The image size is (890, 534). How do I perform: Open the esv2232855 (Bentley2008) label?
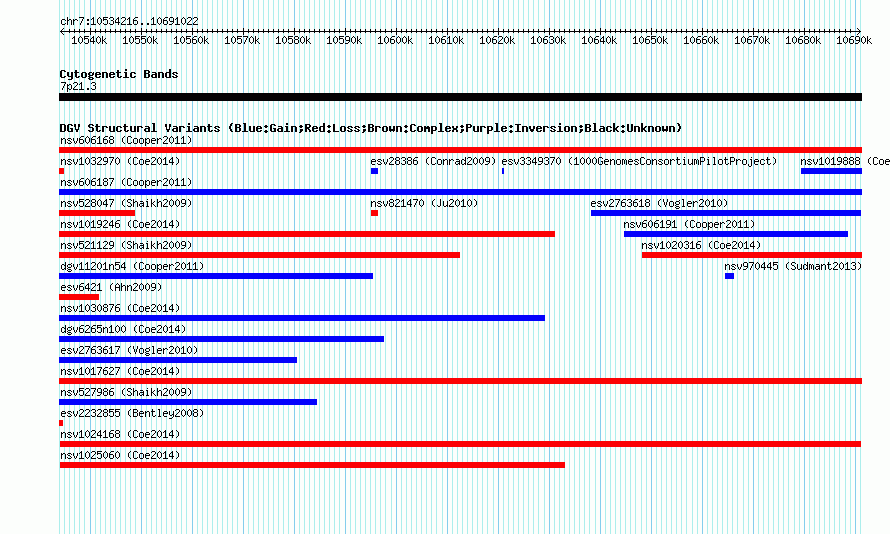(132, 413)
